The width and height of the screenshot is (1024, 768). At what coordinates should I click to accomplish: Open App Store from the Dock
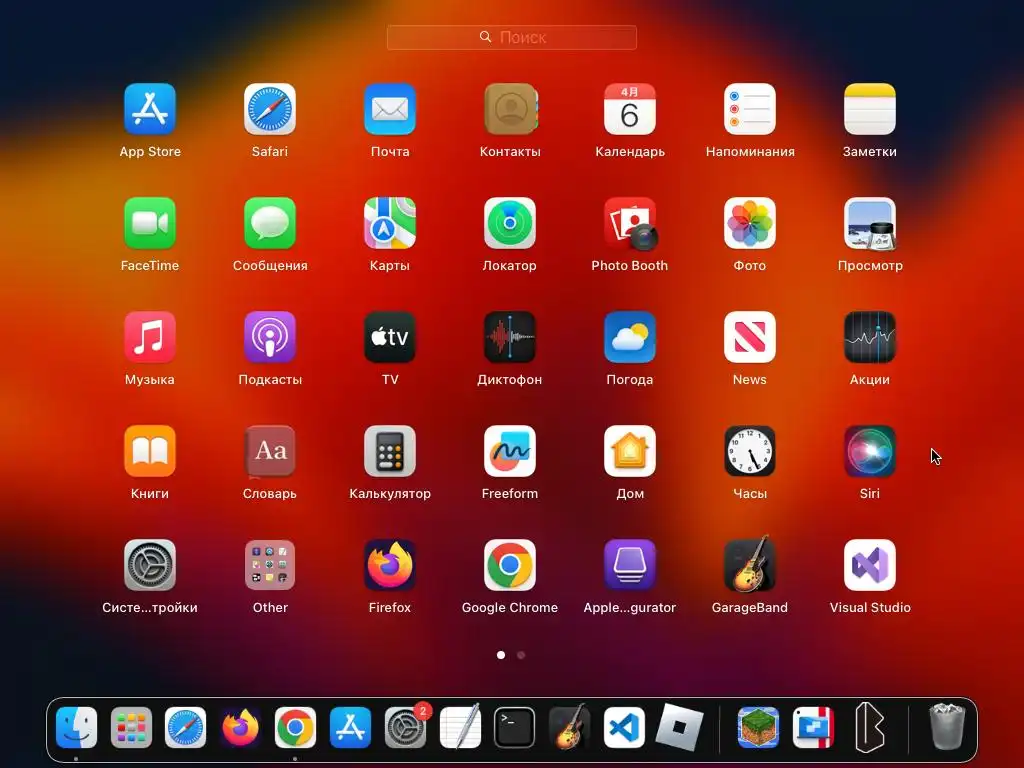click(350, 728)
